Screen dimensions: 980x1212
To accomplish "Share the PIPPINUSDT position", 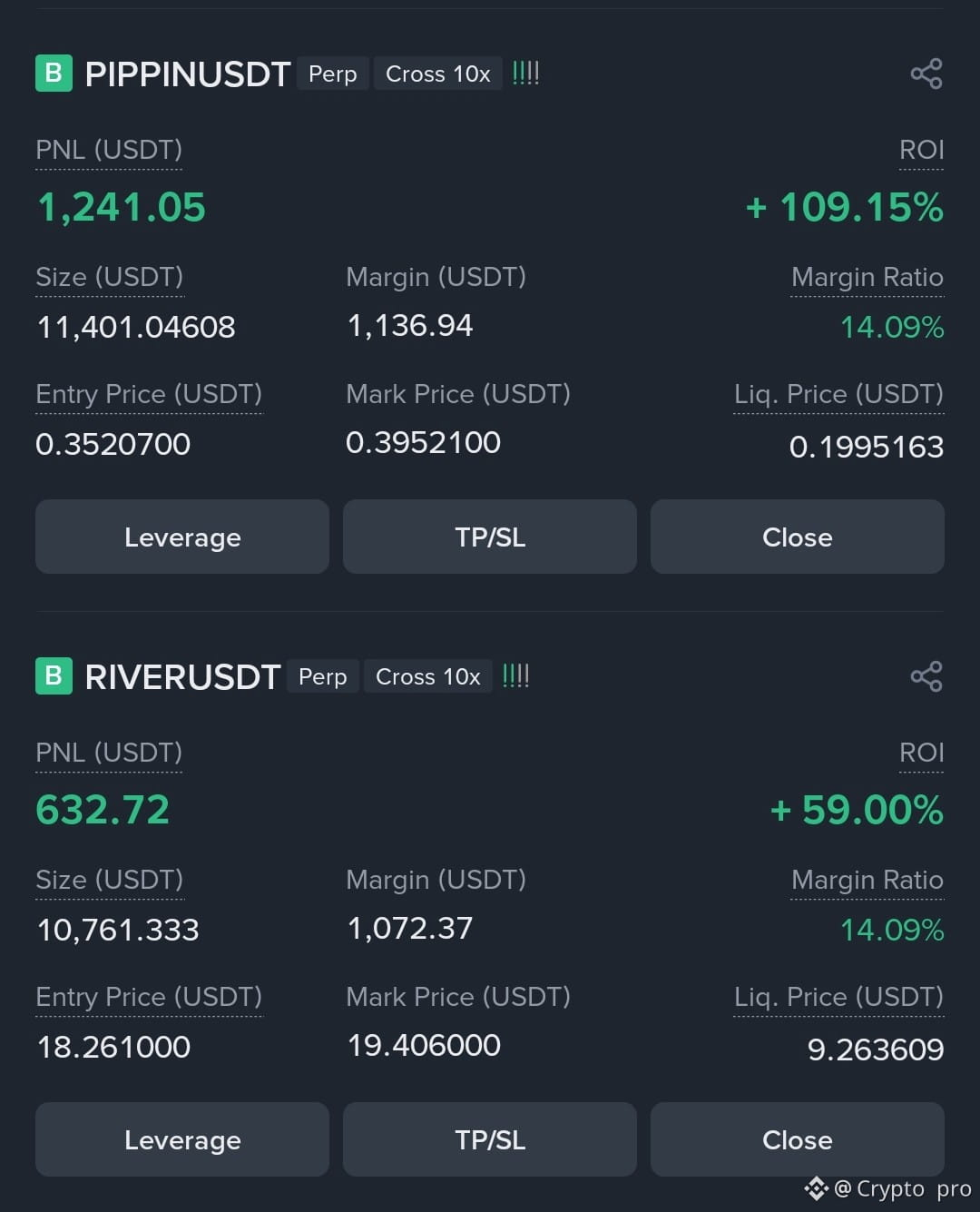I will [x=926, y=74].
